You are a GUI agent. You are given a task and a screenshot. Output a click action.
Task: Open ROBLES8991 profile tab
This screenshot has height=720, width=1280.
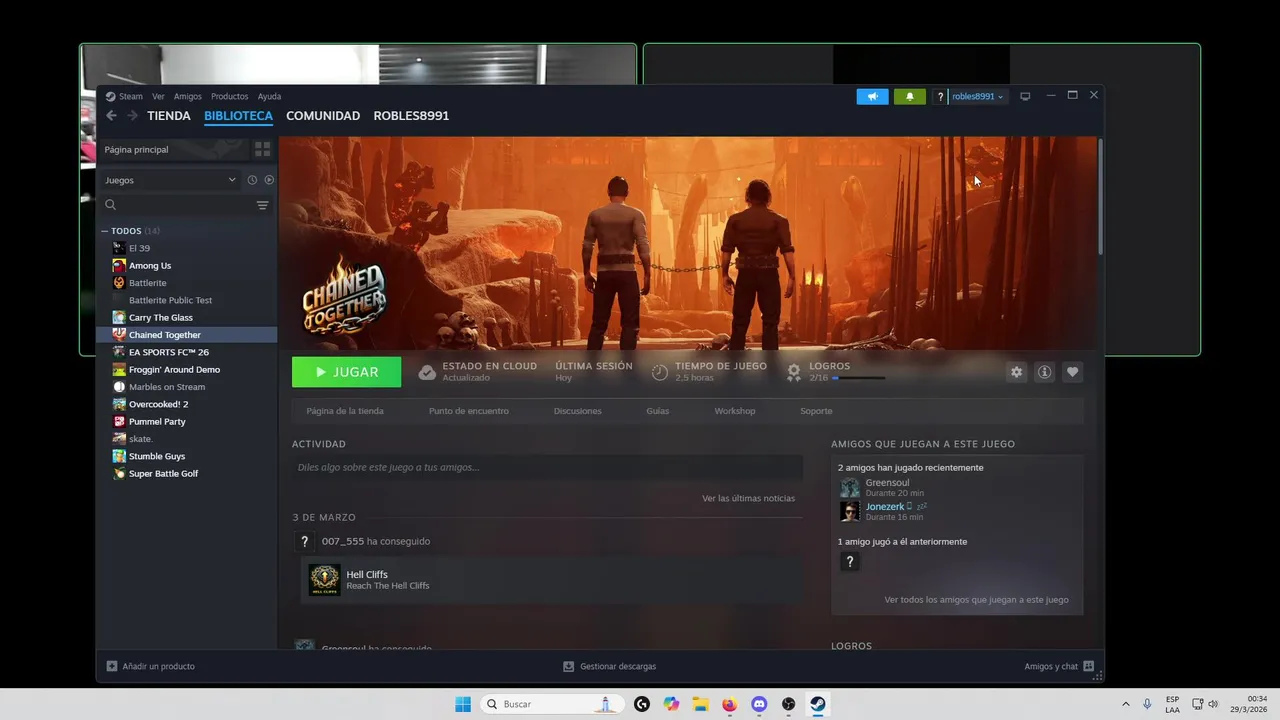(x=411, y=116)
